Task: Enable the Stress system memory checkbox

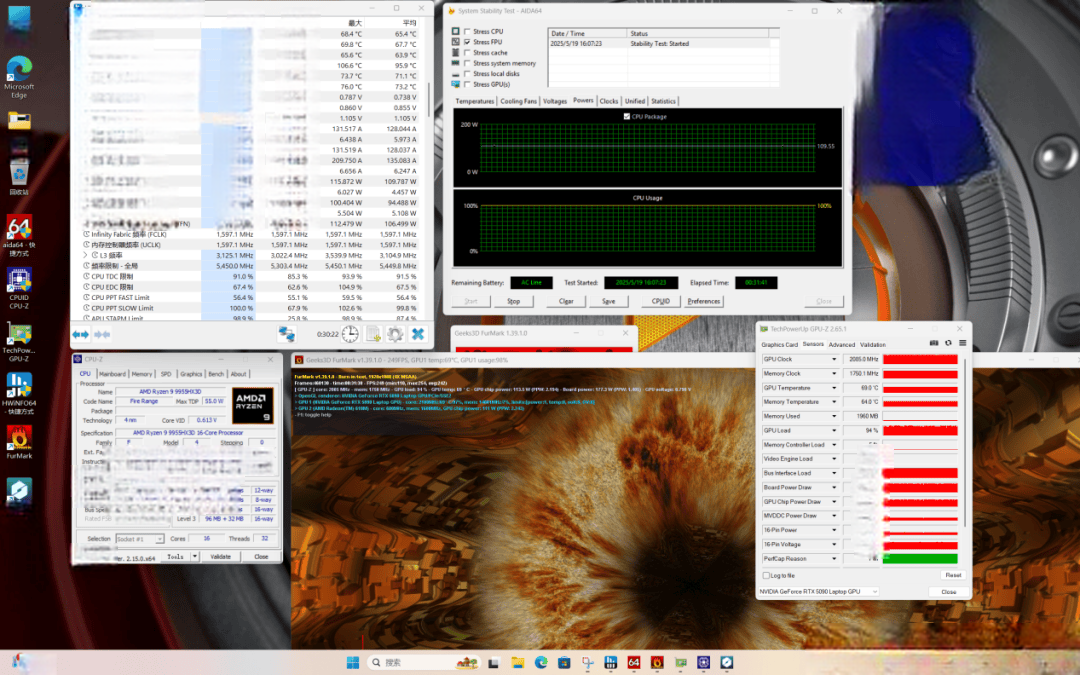Action: (x=467, y=63)
